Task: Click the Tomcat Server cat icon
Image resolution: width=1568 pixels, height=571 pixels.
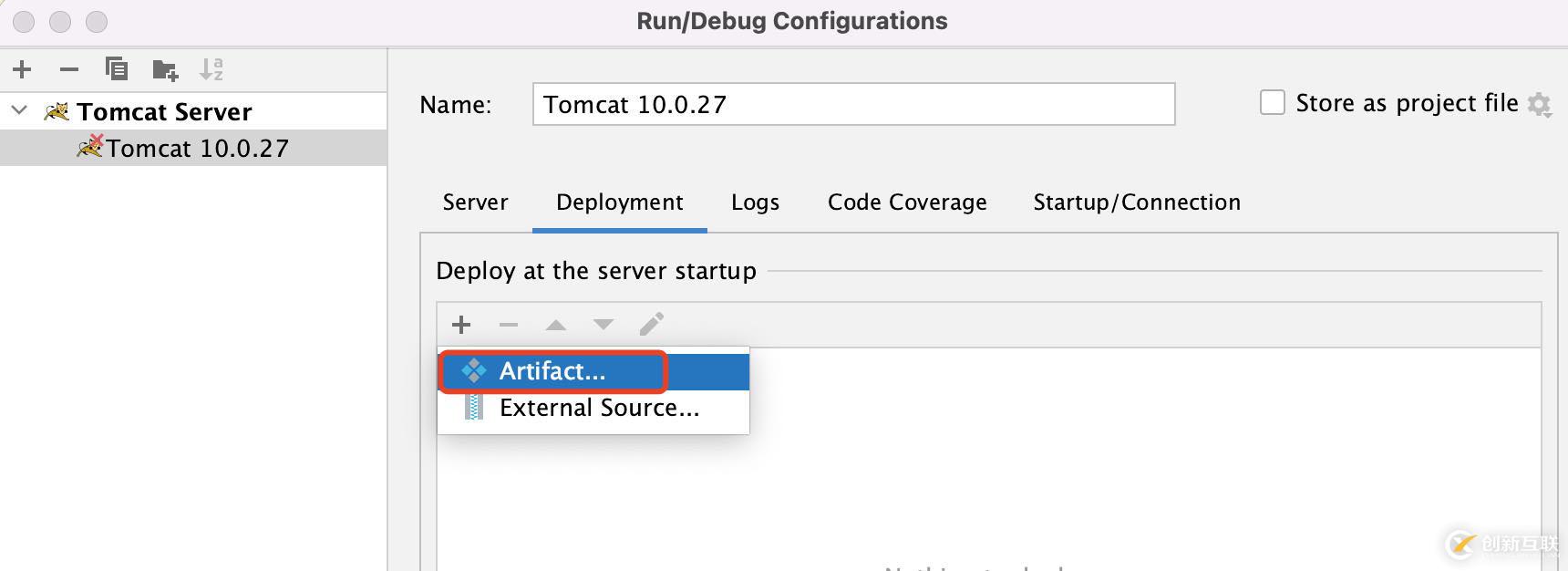Action: point(57,111)
